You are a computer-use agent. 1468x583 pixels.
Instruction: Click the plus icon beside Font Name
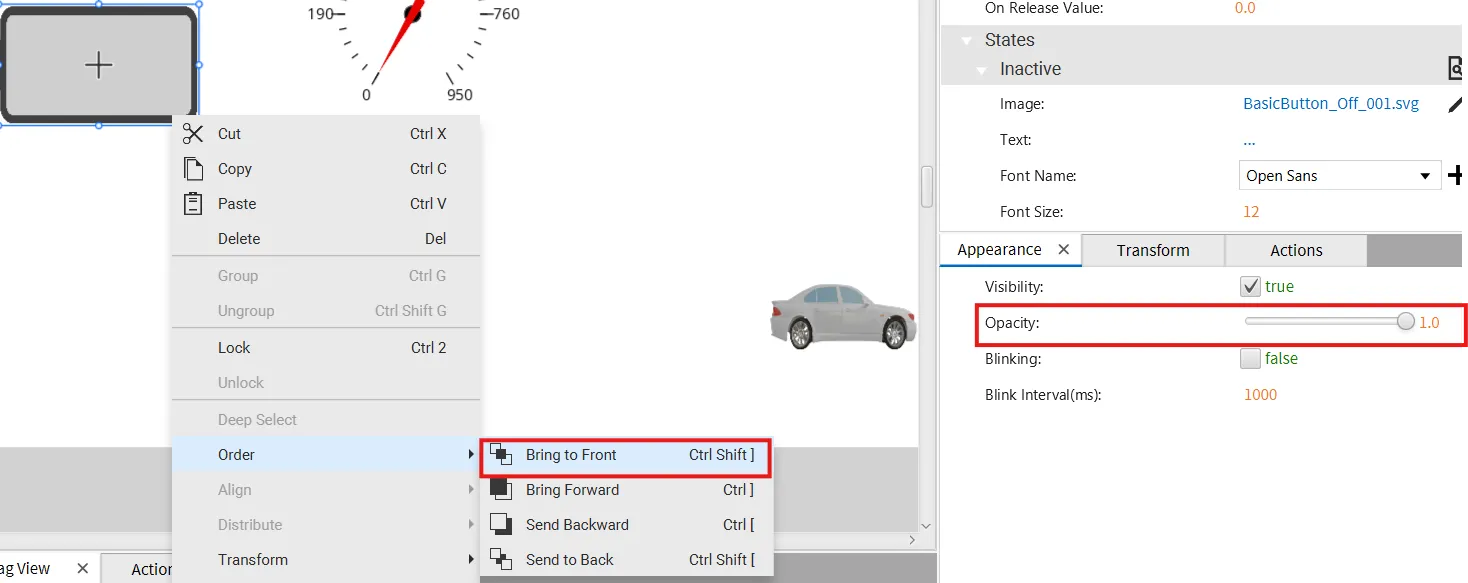1457,176
